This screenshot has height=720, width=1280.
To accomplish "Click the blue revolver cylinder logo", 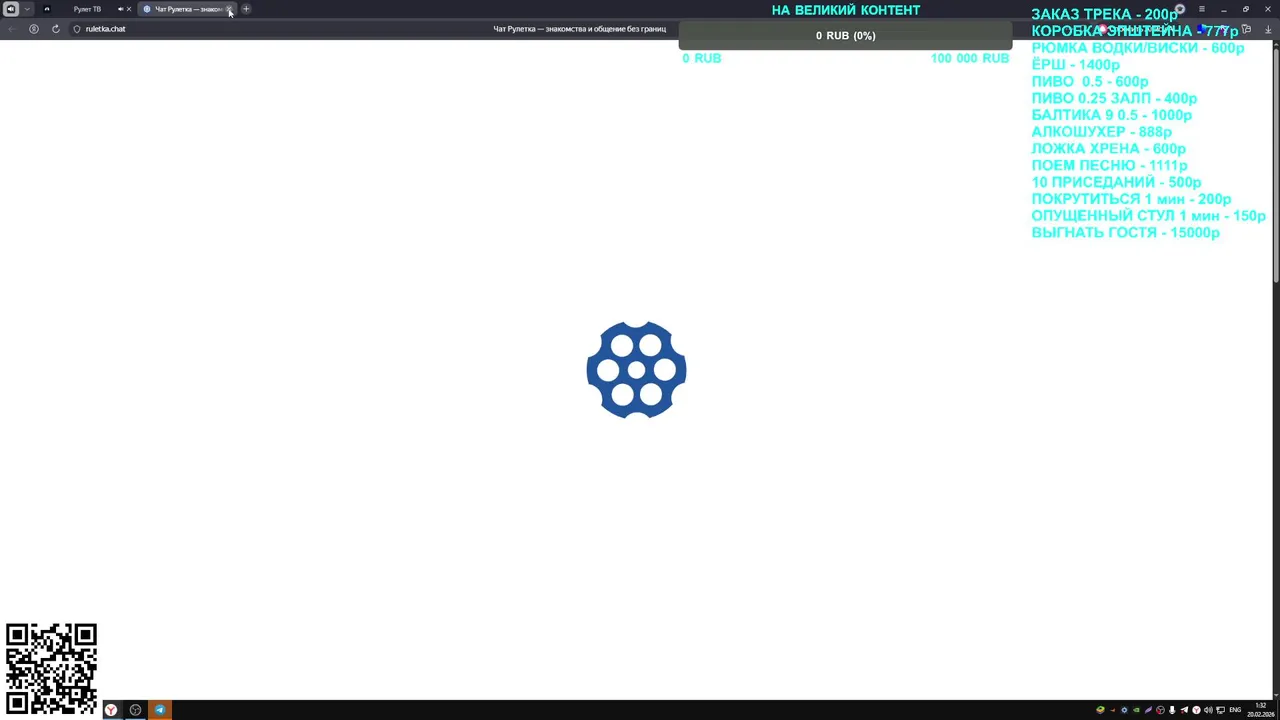I will coord(636,370).
